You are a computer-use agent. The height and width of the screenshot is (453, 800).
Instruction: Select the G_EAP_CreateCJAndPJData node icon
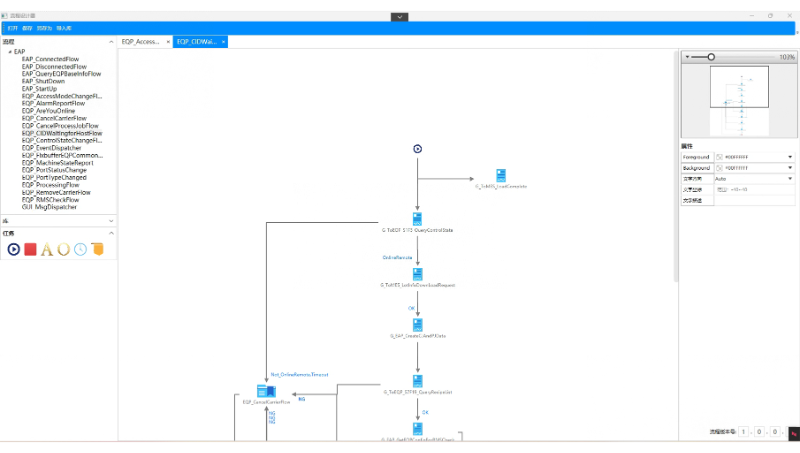(417, 325)
